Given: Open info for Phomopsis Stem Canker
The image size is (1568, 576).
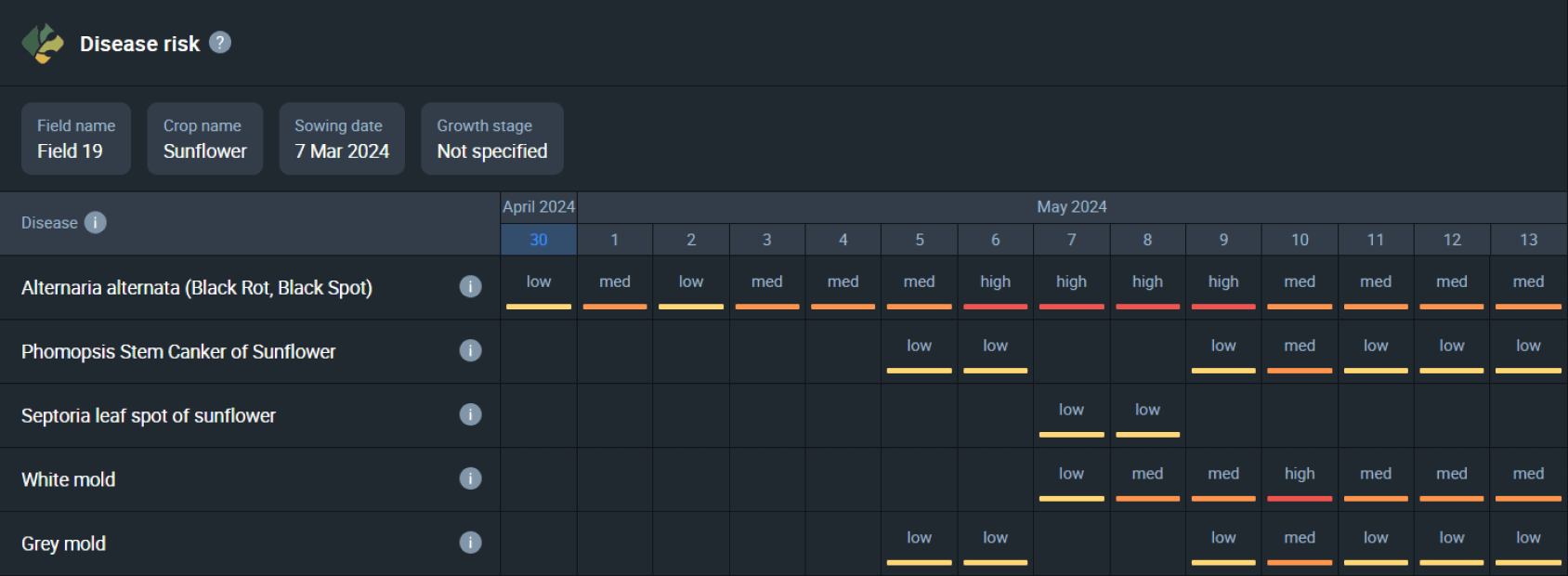Looking at the screenshot, I should click(x=471, y=351).
